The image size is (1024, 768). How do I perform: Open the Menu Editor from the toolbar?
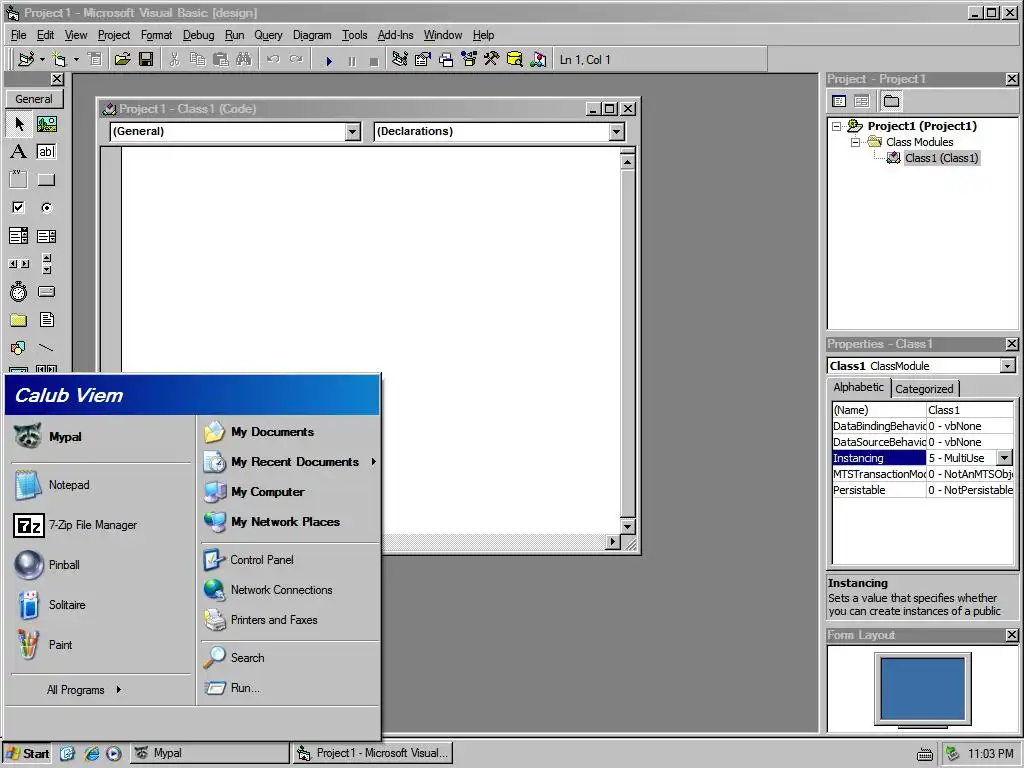click(x=95, y=60)
